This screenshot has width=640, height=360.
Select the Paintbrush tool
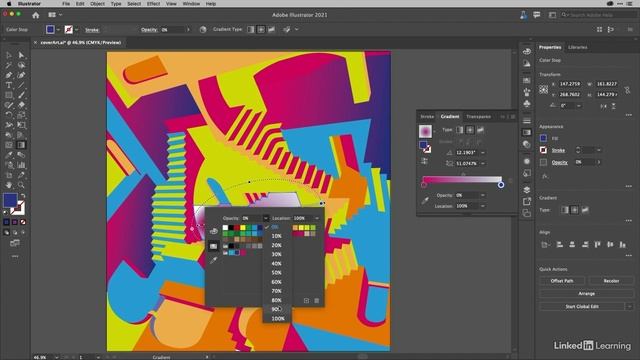coord(21,95)
